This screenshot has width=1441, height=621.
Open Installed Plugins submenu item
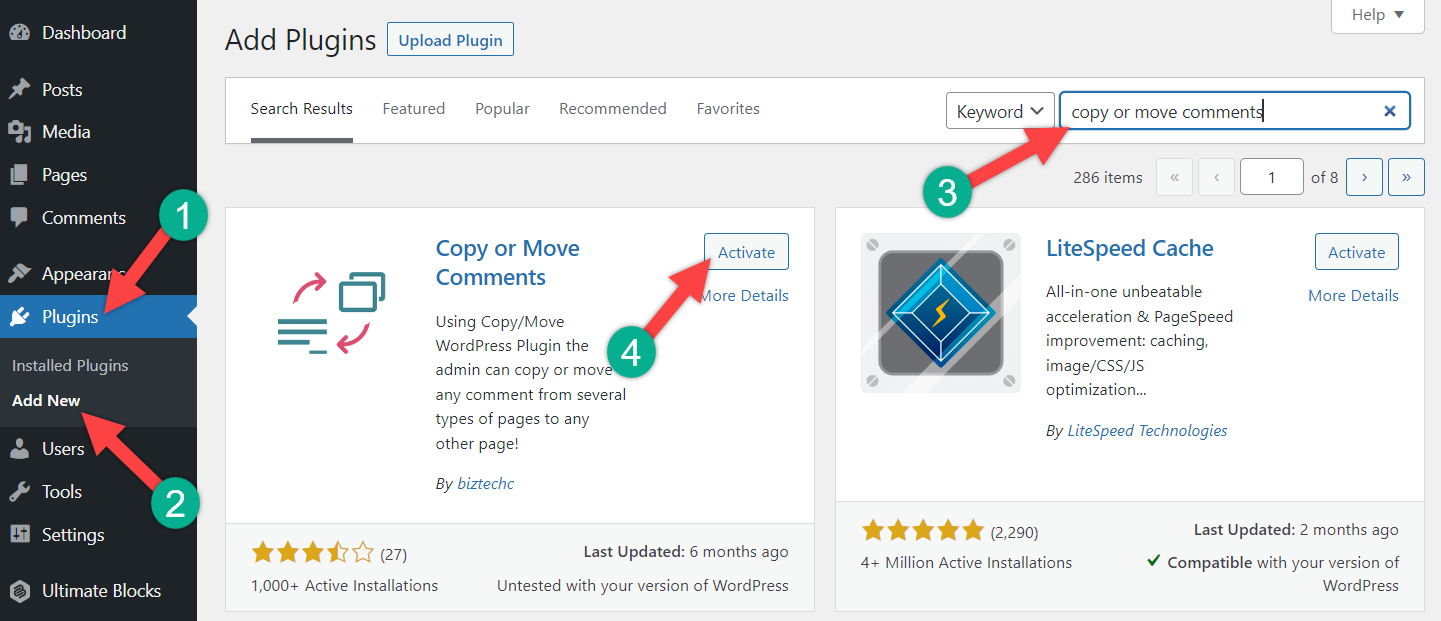(x=70, y=365)
